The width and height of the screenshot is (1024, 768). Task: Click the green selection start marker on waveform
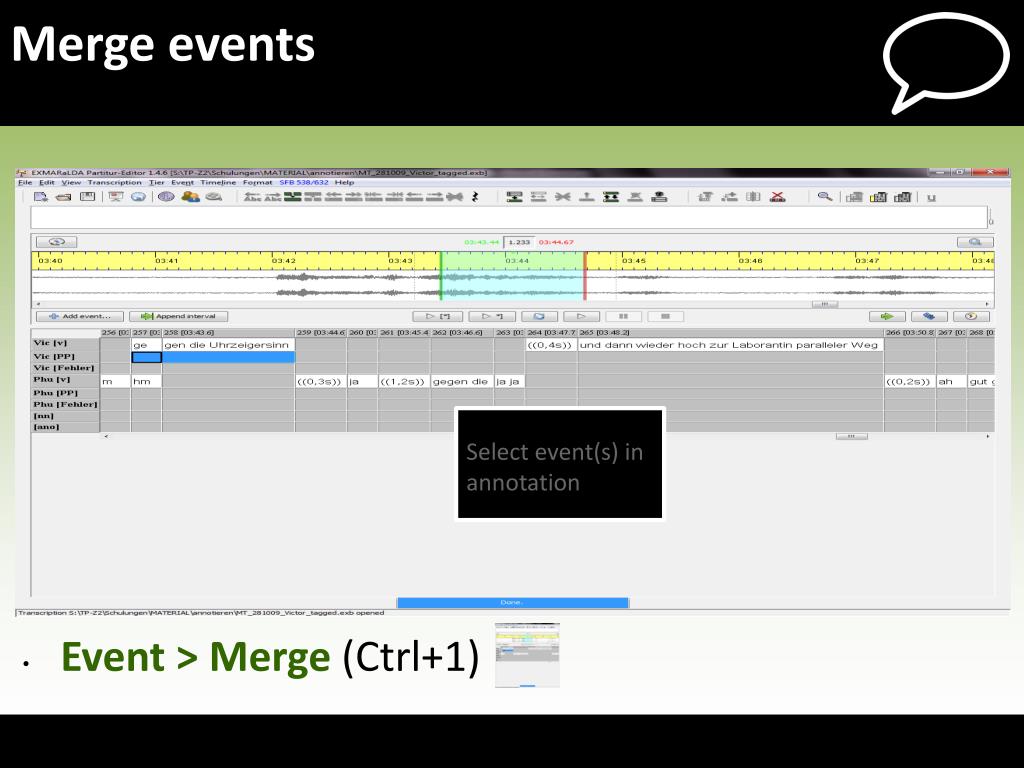441,276
